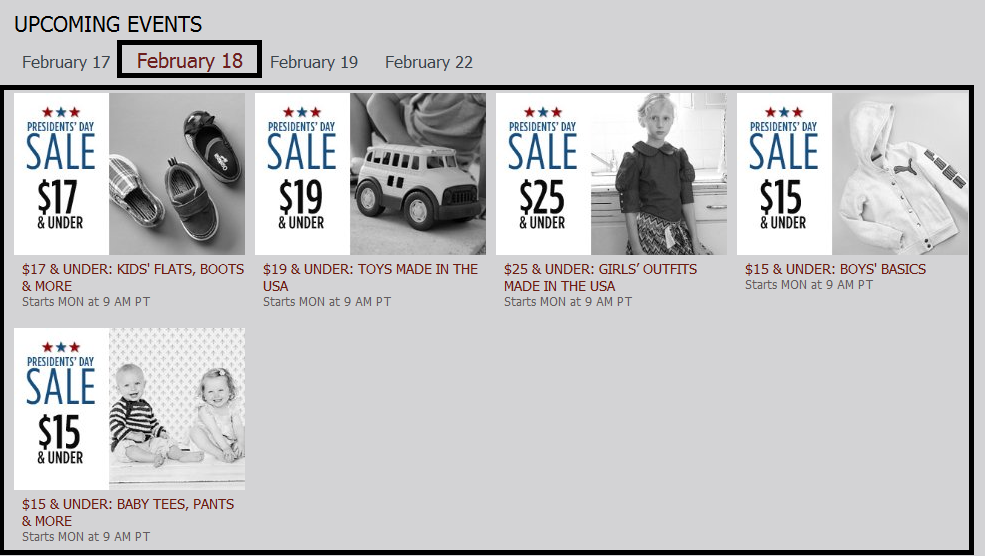Click the girl in outfit photo
This screenshot has height=556, width=985.
(659, 173)
